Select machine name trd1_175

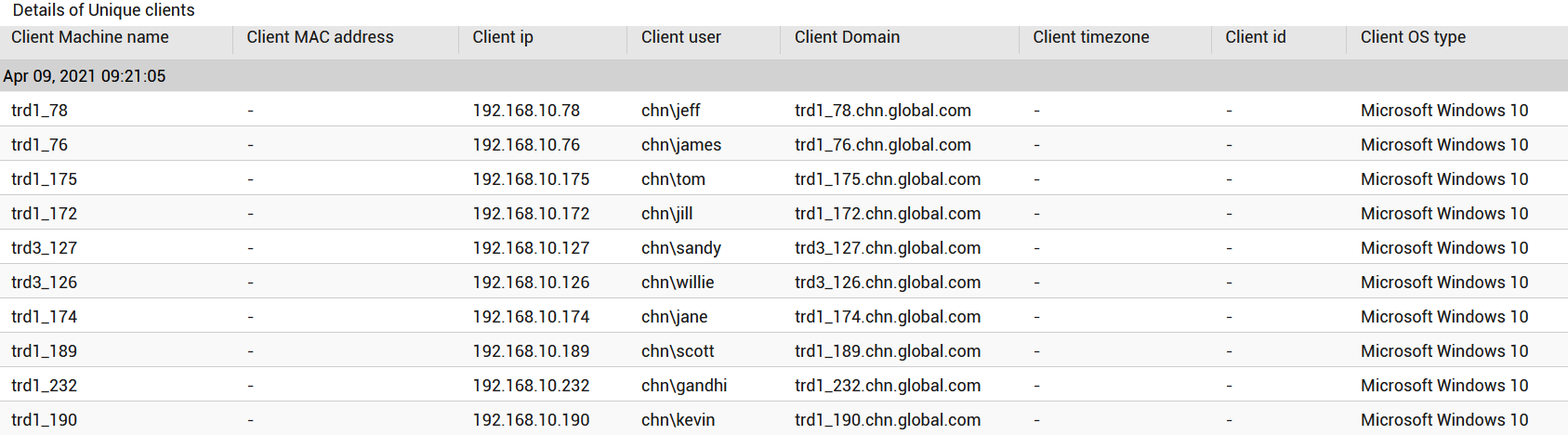(44, 179)
